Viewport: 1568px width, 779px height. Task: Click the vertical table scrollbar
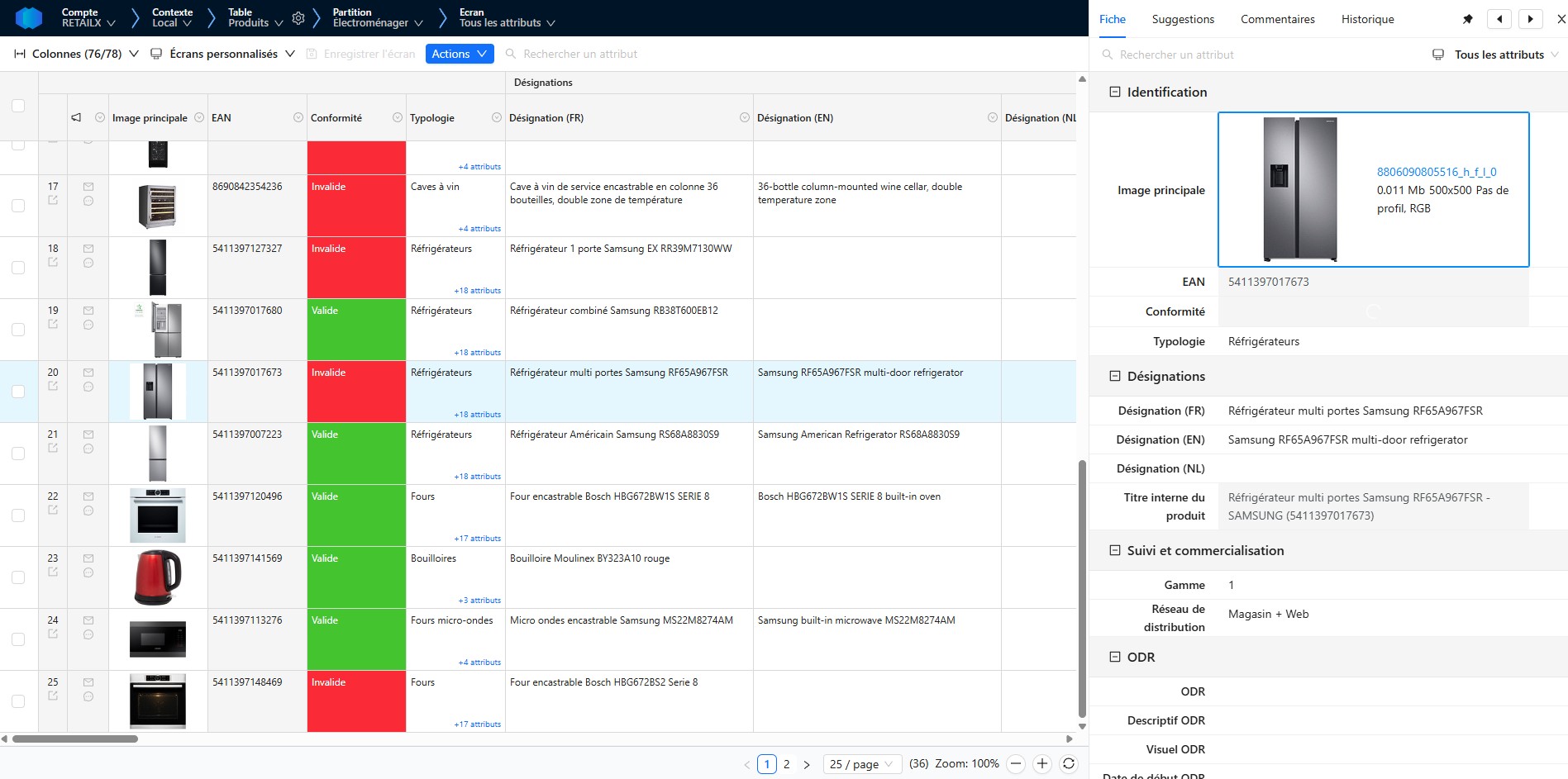pos(1082,589)
